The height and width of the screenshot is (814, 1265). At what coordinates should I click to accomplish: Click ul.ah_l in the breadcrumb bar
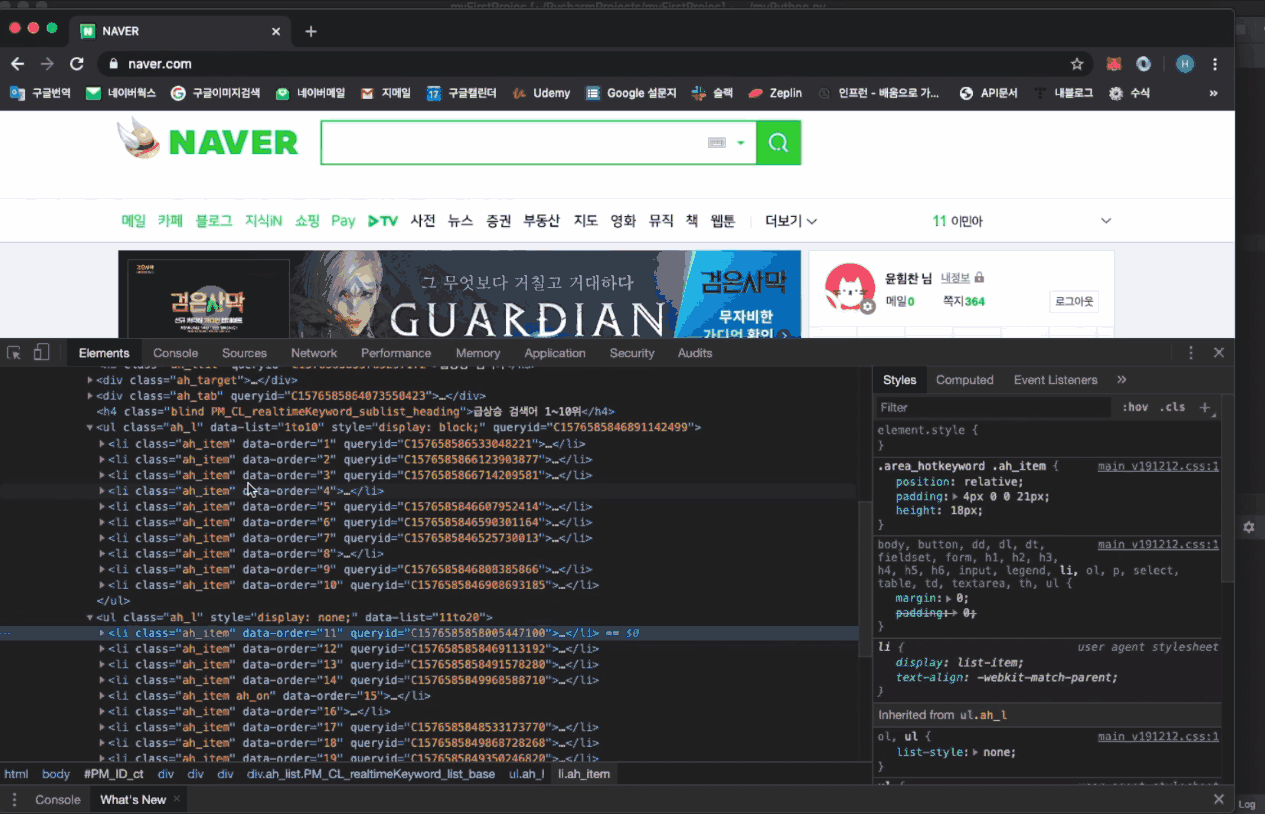tap(527, 774)
